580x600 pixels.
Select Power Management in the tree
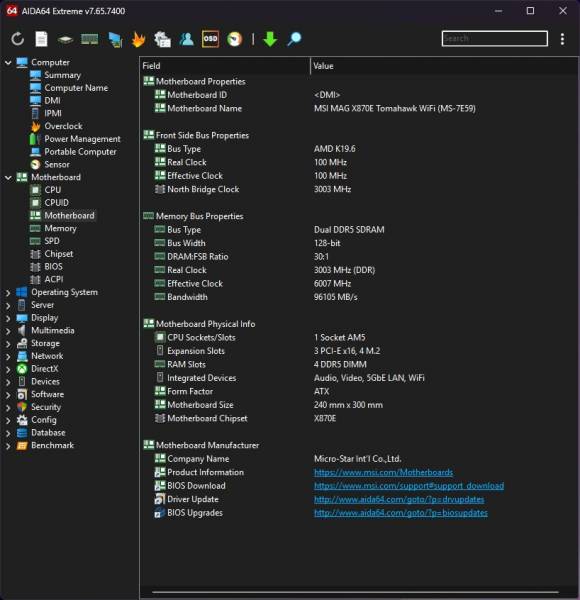coord(82,139)
